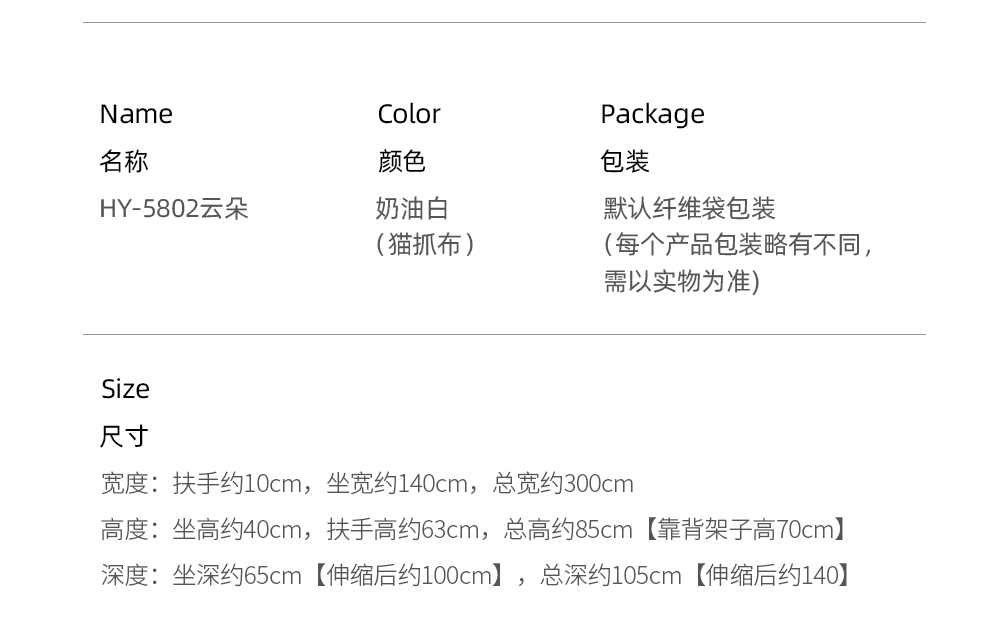The height and width of the screenshot is (635, 1000).
Task: Click the 靠背架子高70cm bracket note
Action: [x=745, y=530]
